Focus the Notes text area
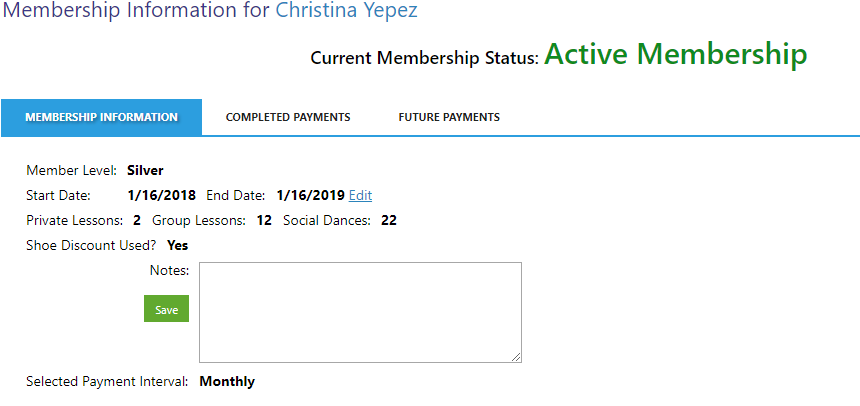 (x=360, y=312)
